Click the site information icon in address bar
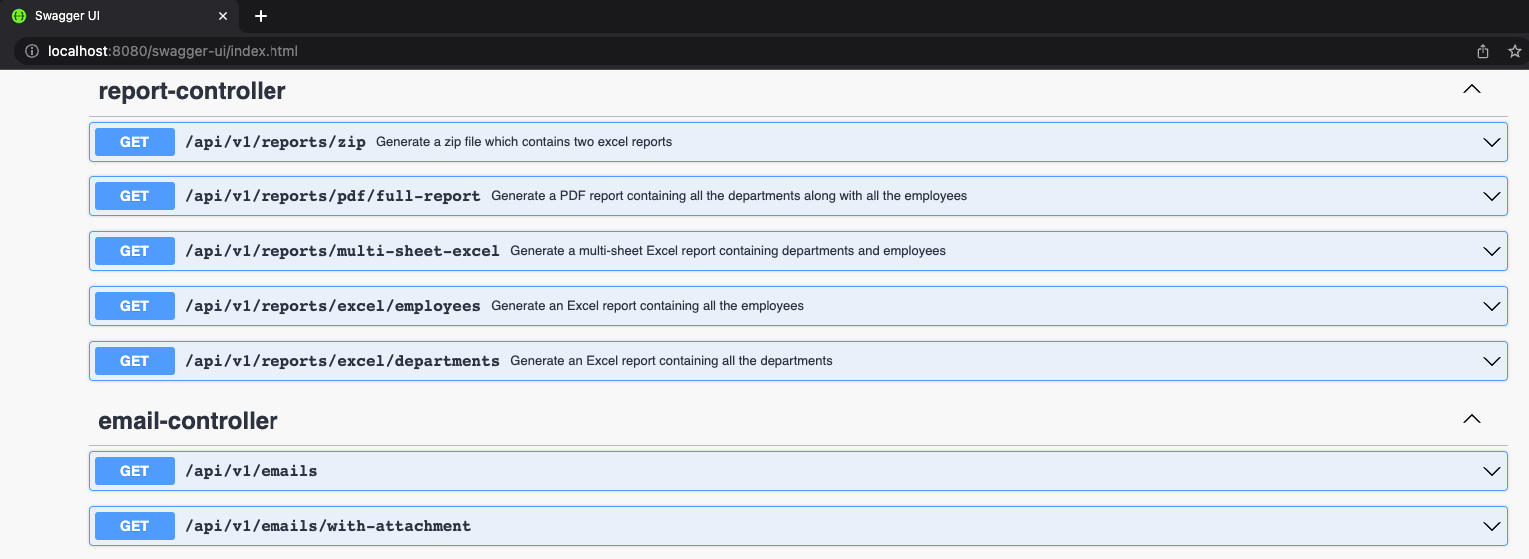The image size is (1529, 559). pyautogui.click(x=32, y=51)
